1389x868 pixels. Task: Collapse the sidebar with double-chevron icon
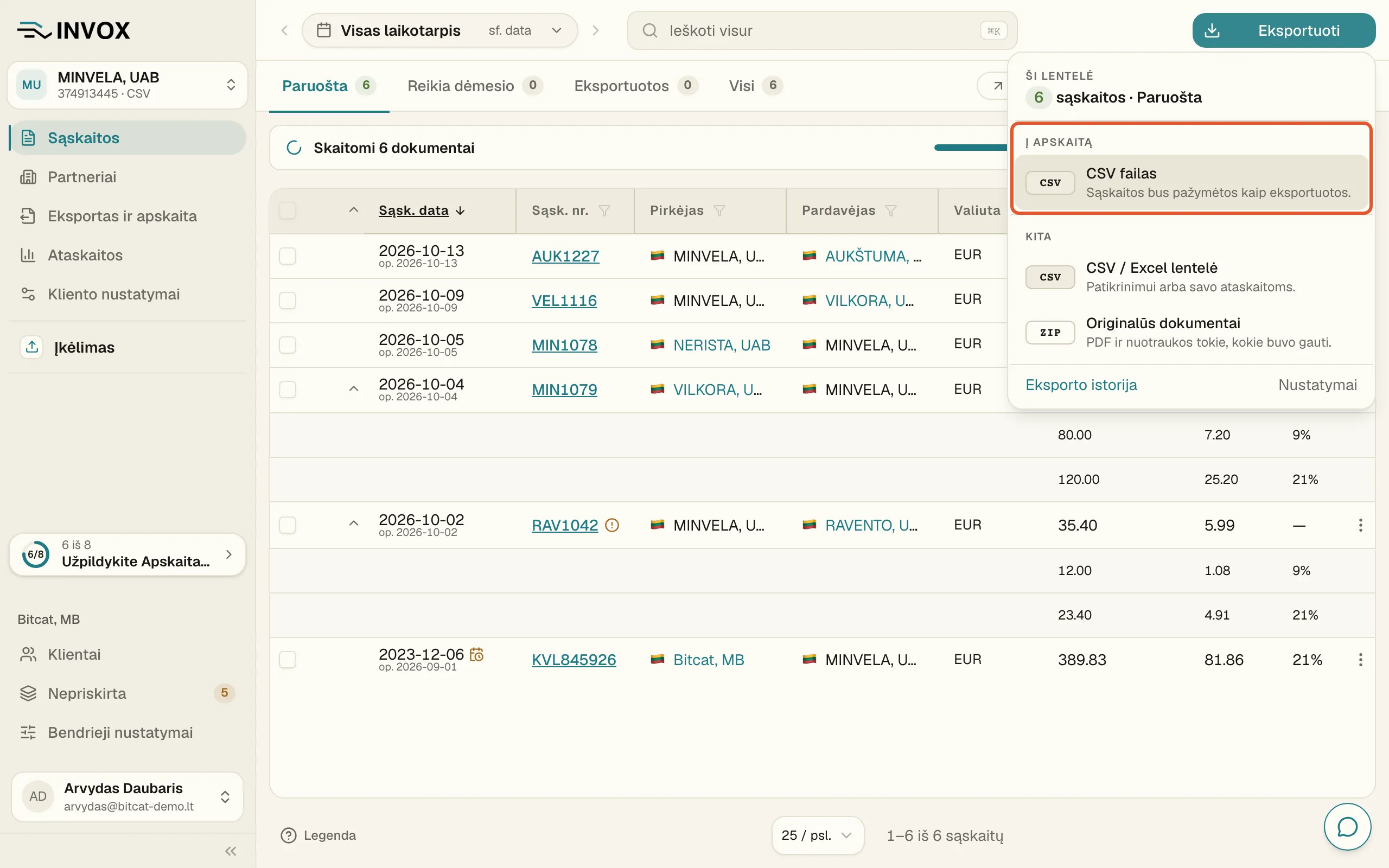pyautogui.click(x=231, y=851)
